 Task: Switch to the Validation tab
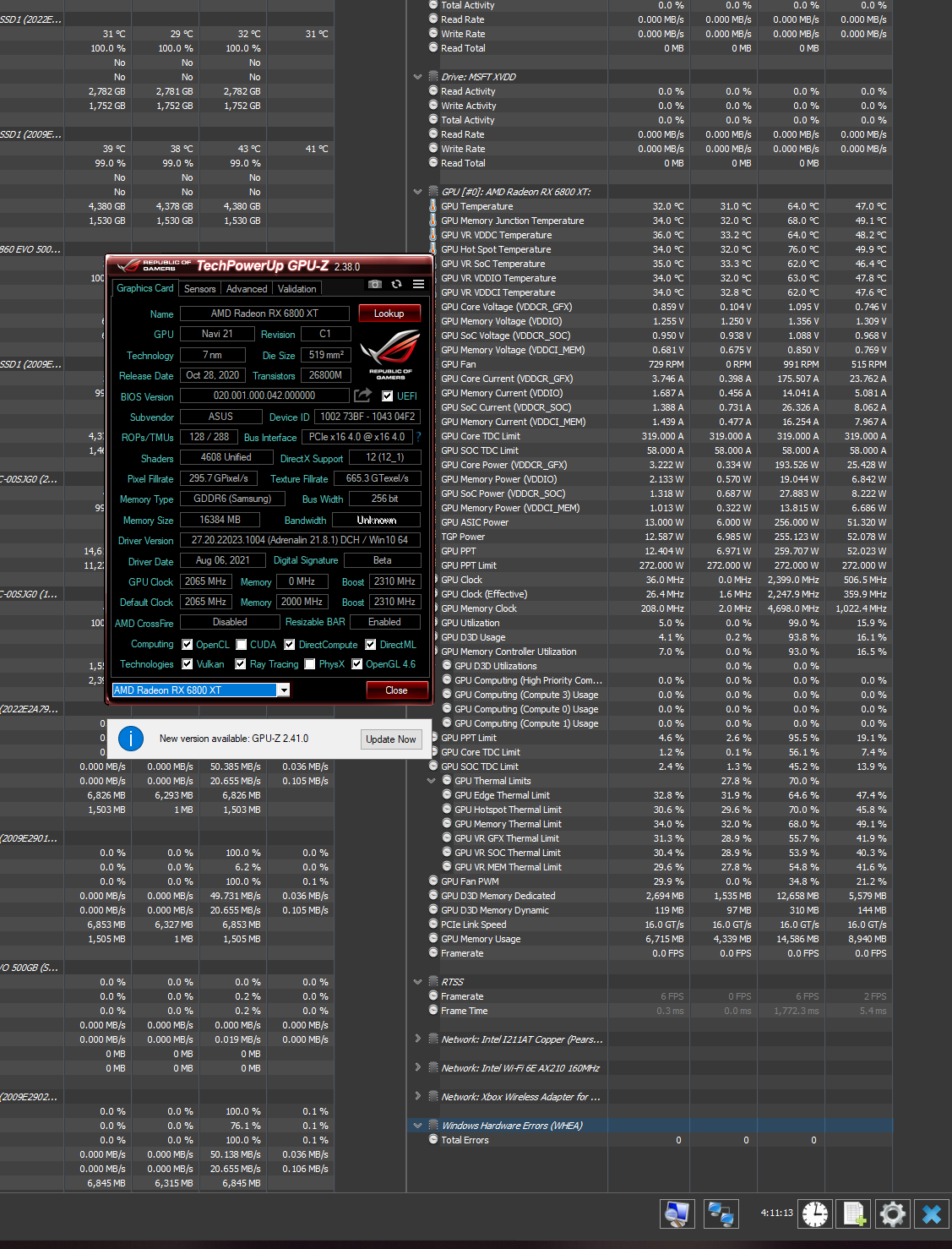[297, 289]
